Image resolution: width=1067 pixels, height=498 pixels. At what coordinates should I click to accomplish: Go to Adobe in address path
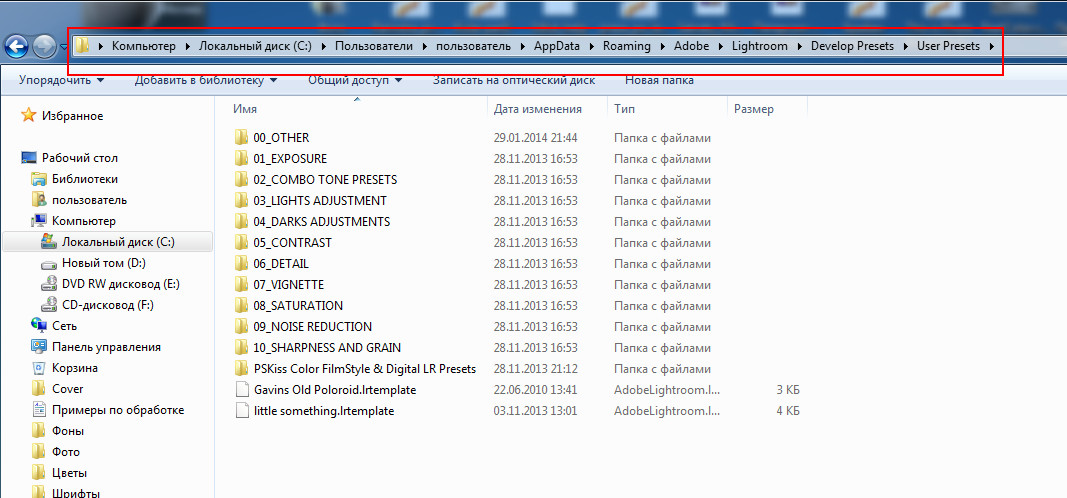(x=691, y=46)
